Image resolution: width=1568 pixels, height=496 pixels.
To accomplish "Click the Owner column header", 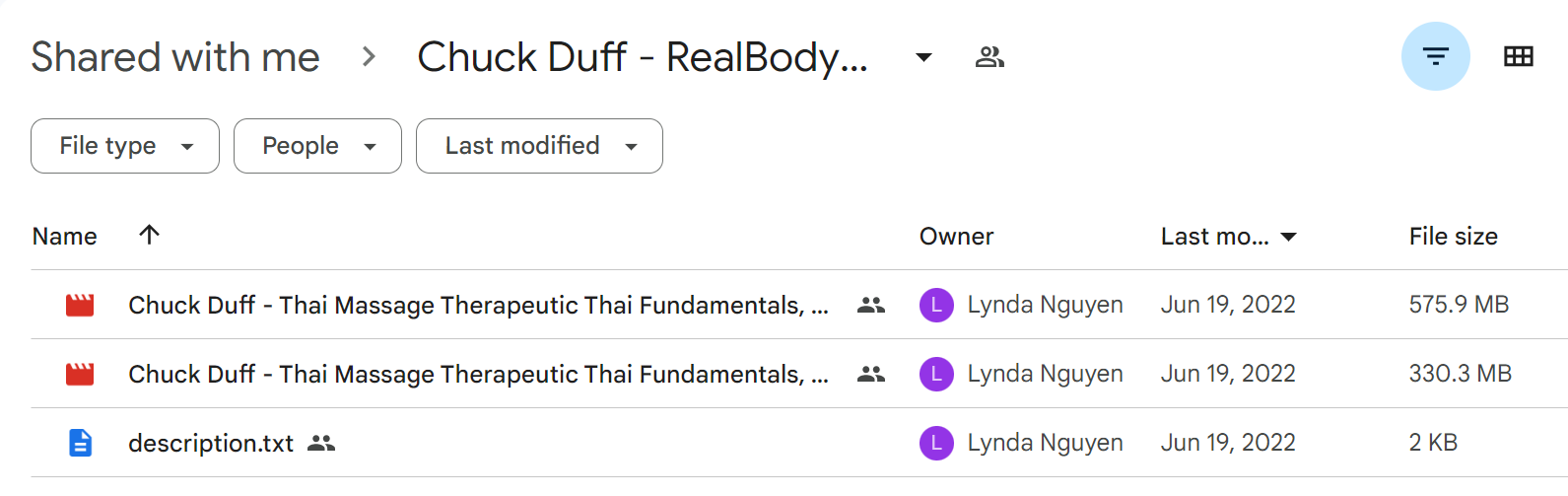I will 956,237.
